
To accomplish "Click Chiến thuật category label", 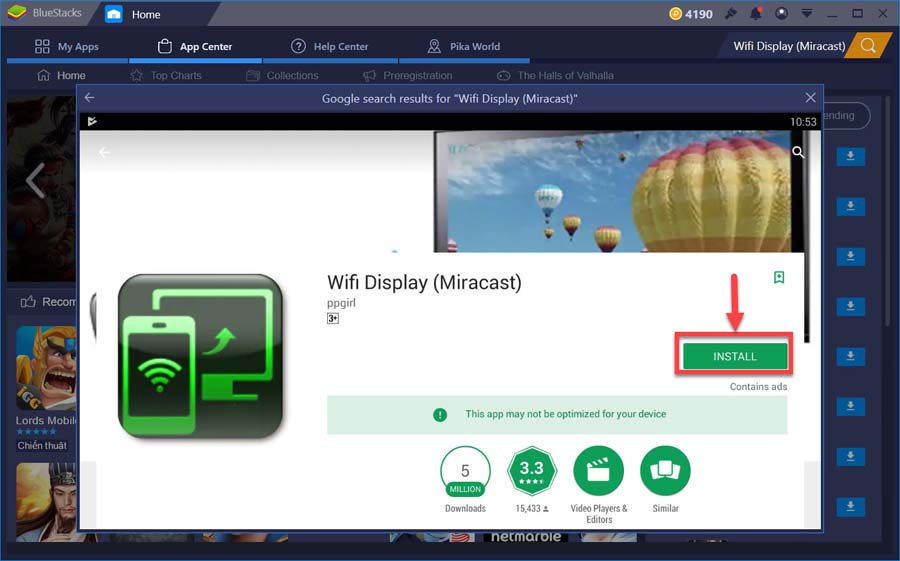I will (x=42, y=446).
